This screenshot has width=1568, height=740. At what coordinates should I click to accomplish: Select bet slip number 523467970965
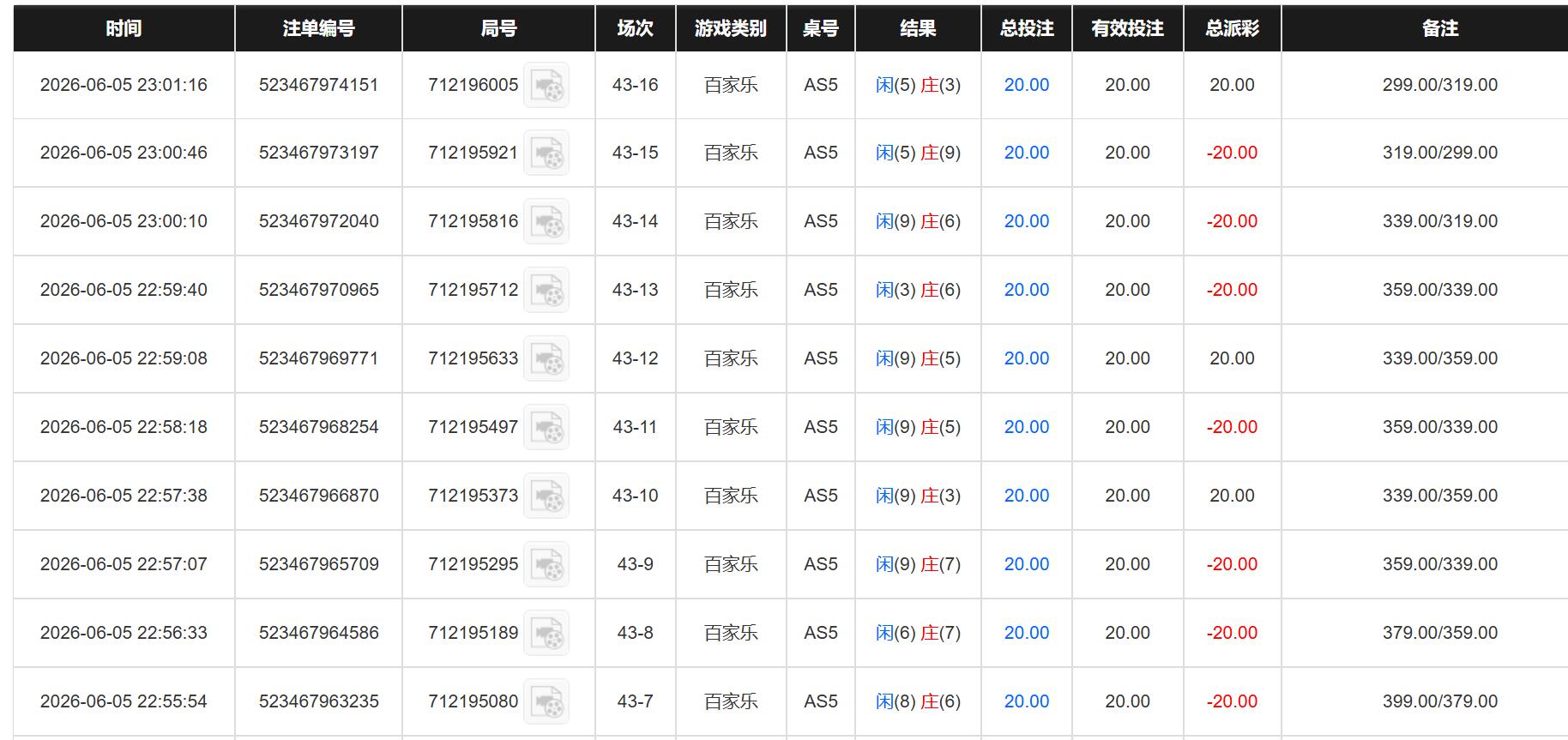click(x=318, y=290)
